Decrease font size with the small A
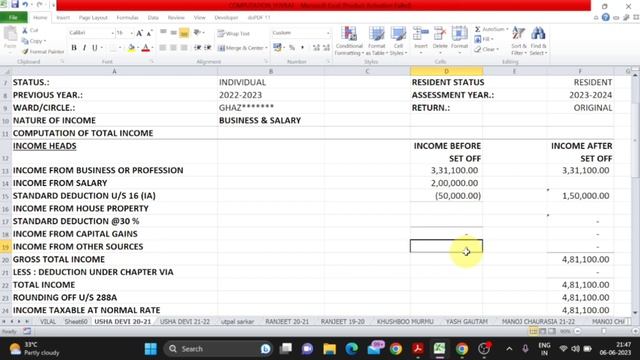Screen dimensions: 640x360 tap(149, 33)
